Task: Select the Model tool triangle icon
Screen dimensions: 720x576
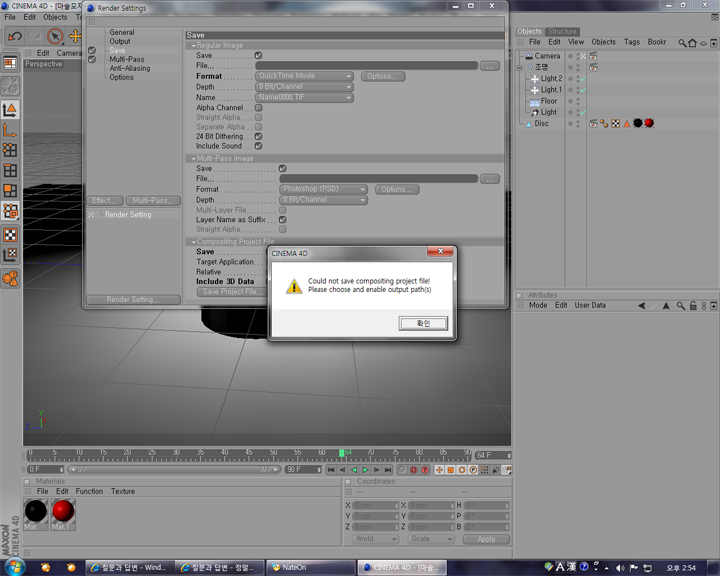Action: (10, 109)
